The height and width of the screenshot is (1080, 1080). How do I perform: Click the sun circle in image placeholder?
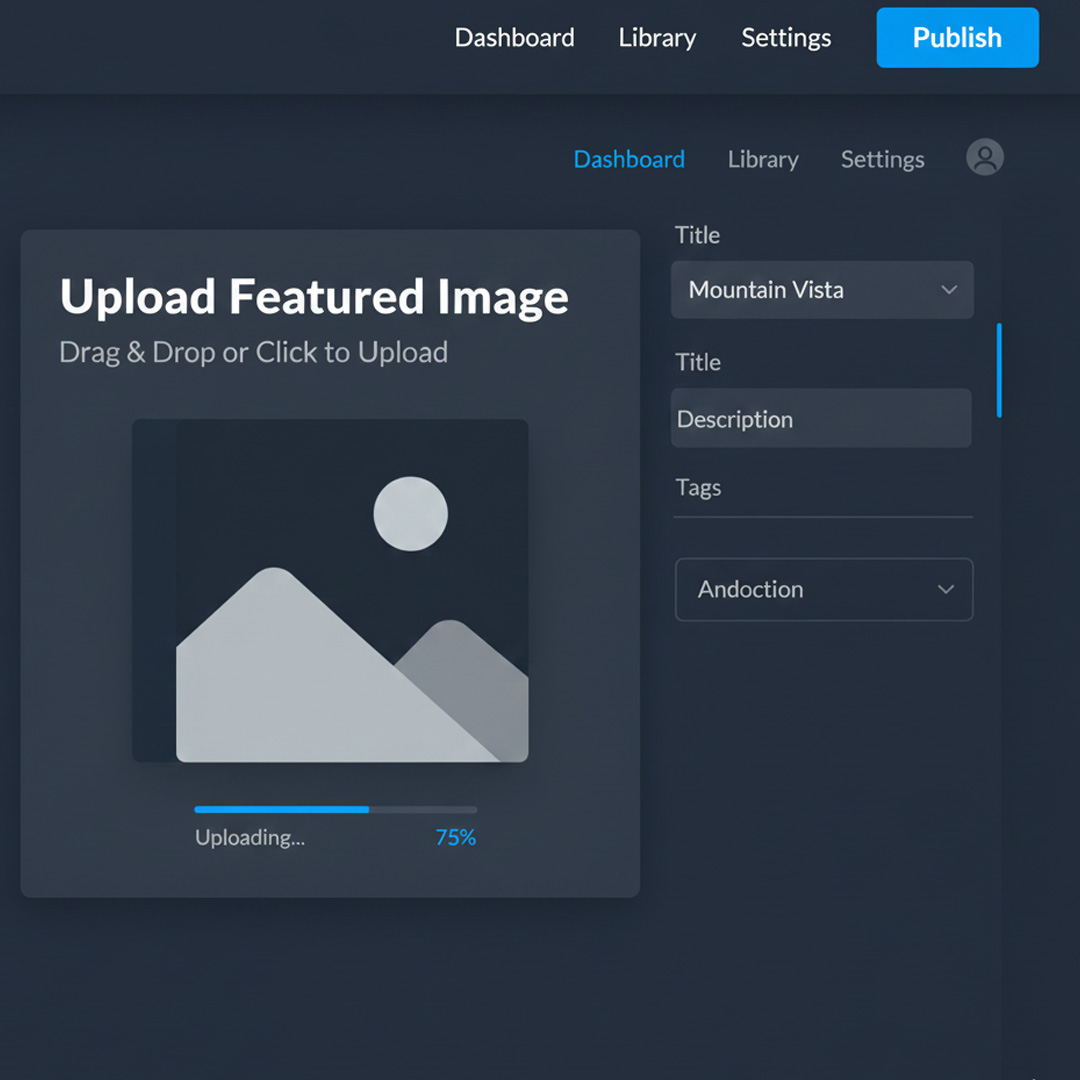[410, 514]
